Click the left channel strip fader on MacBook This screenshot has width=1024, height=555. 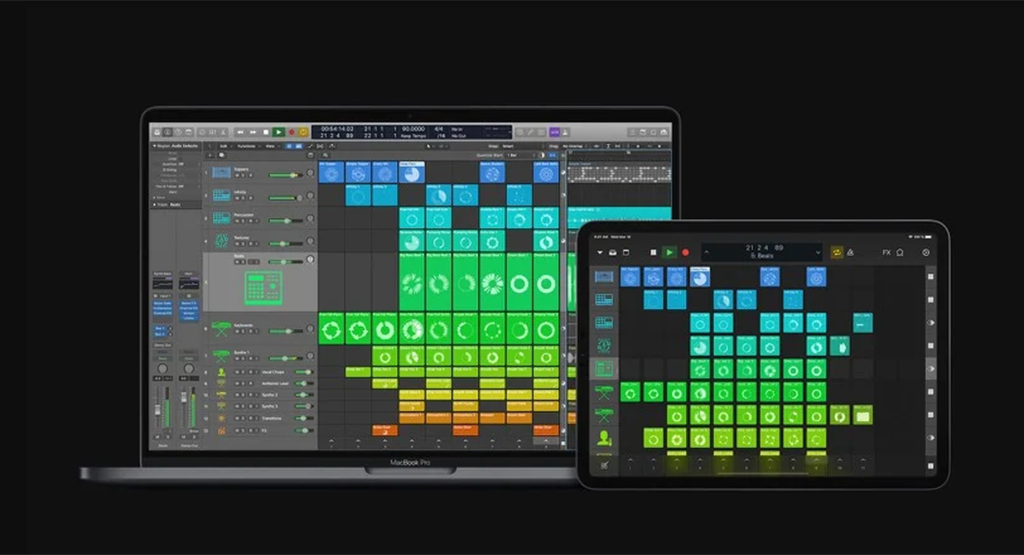pos(157,408)
